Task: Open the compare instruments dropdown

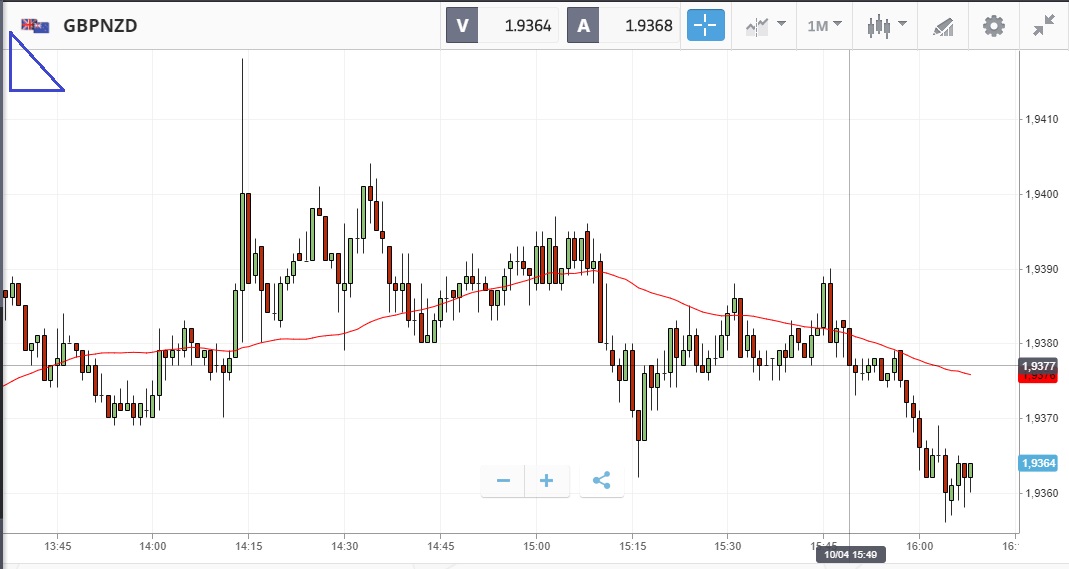Action: coord(765,26)
